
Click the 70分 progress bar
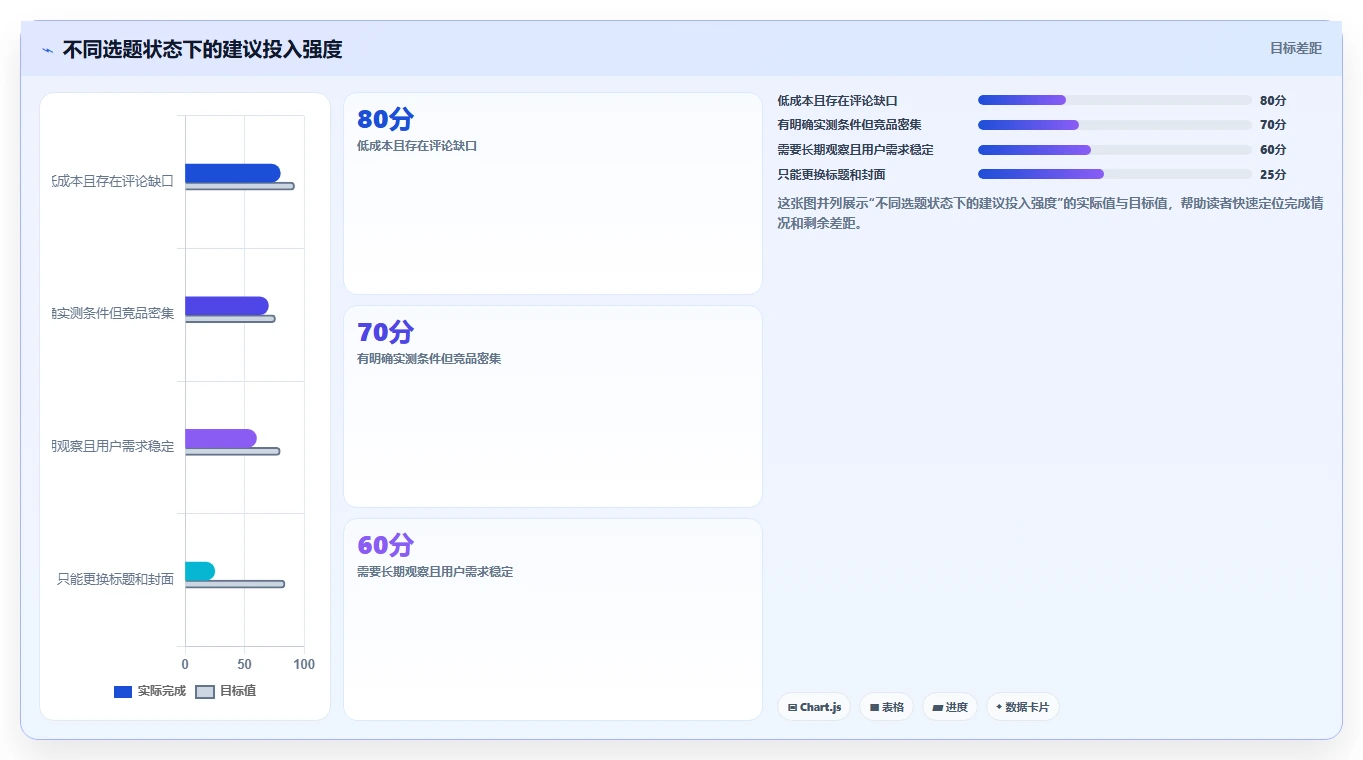1115,125
